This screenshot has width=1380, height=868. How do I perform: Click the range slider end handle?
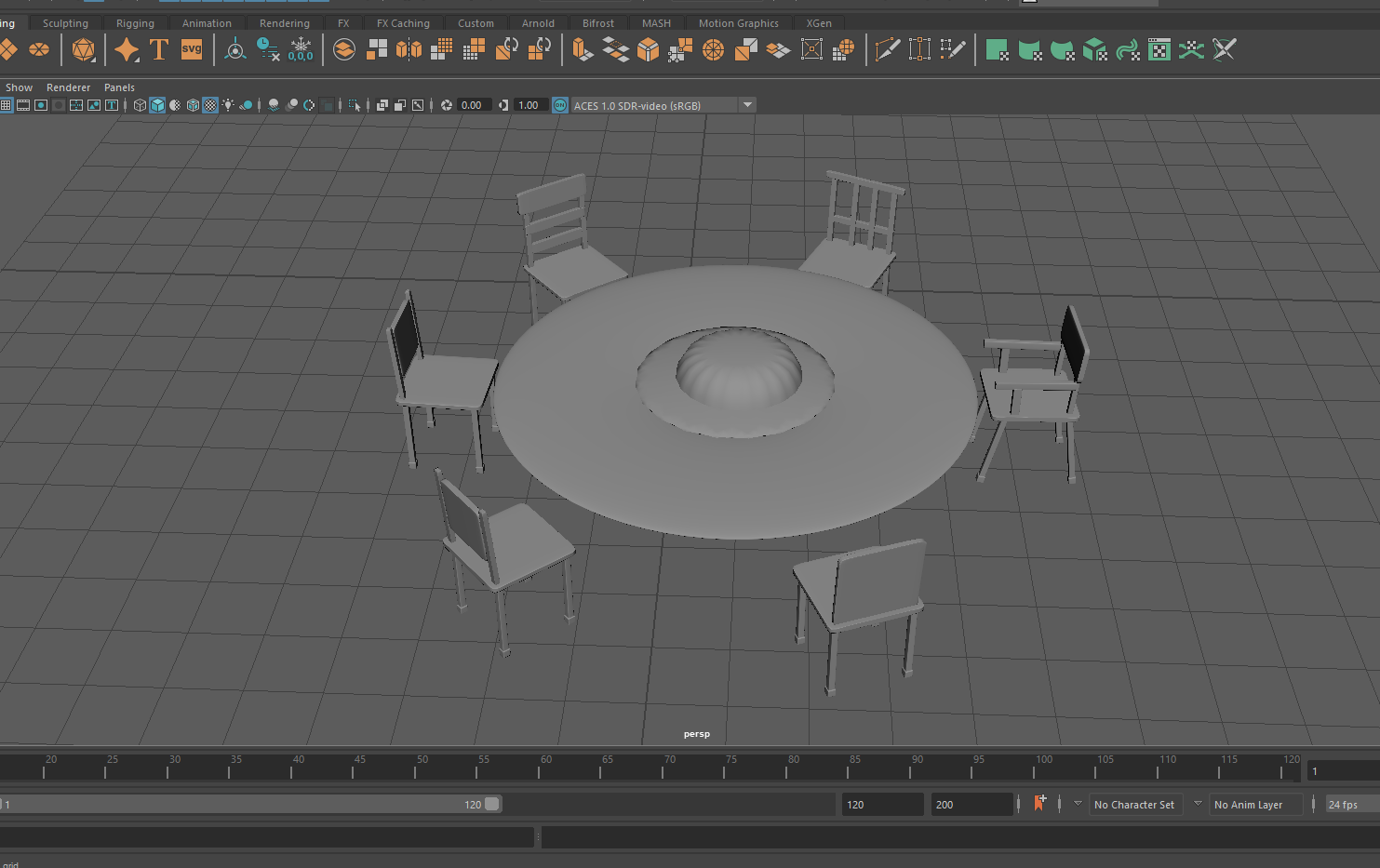pyautogui.click(x=492, y=804)
